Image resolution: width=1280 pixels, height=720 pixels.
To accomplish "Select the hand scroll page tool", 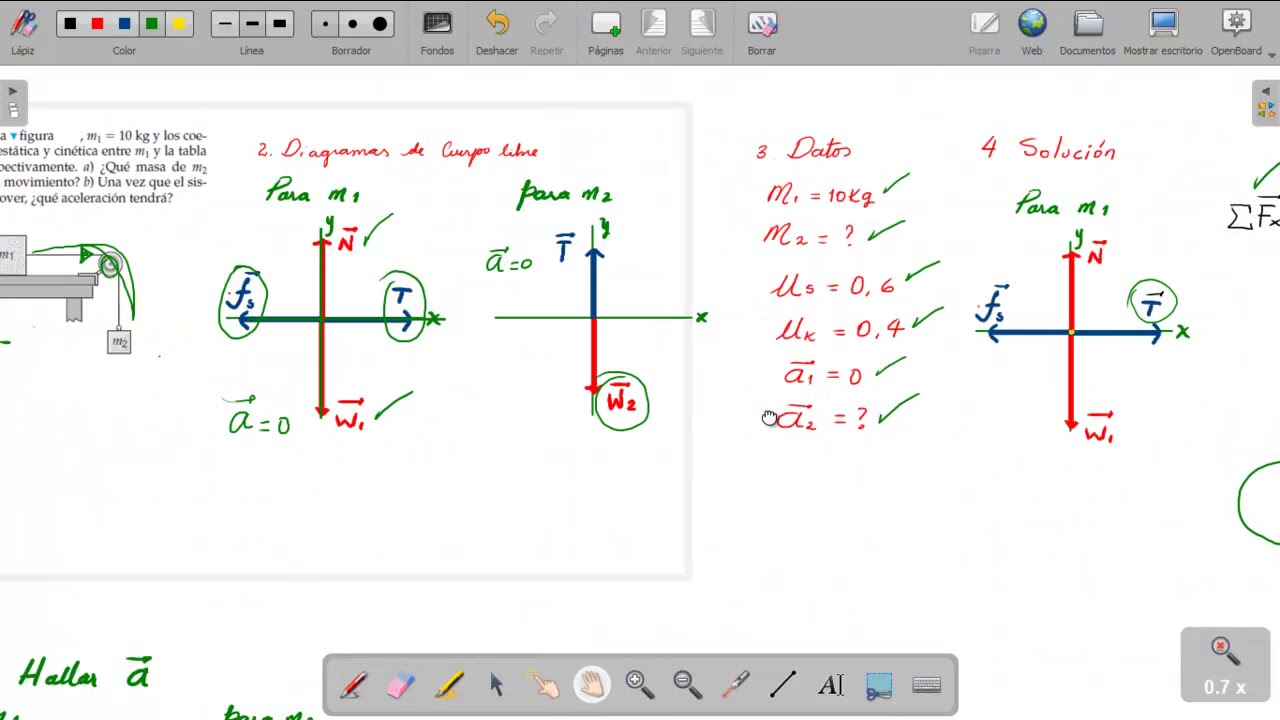I will coord(592,685).
